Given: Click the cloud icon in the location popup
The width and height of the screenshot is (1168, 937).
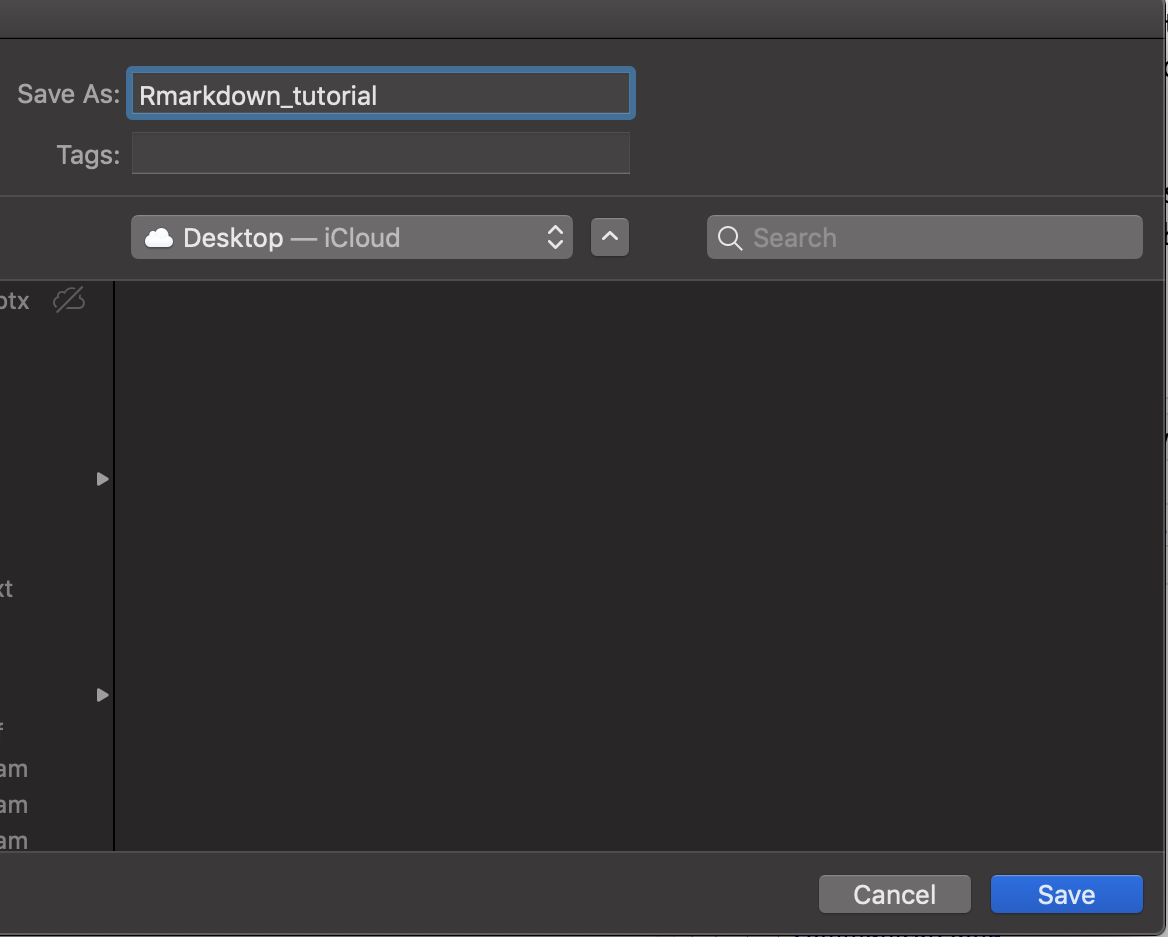Looking at the screenshot, I should click(x=159, y=238).
